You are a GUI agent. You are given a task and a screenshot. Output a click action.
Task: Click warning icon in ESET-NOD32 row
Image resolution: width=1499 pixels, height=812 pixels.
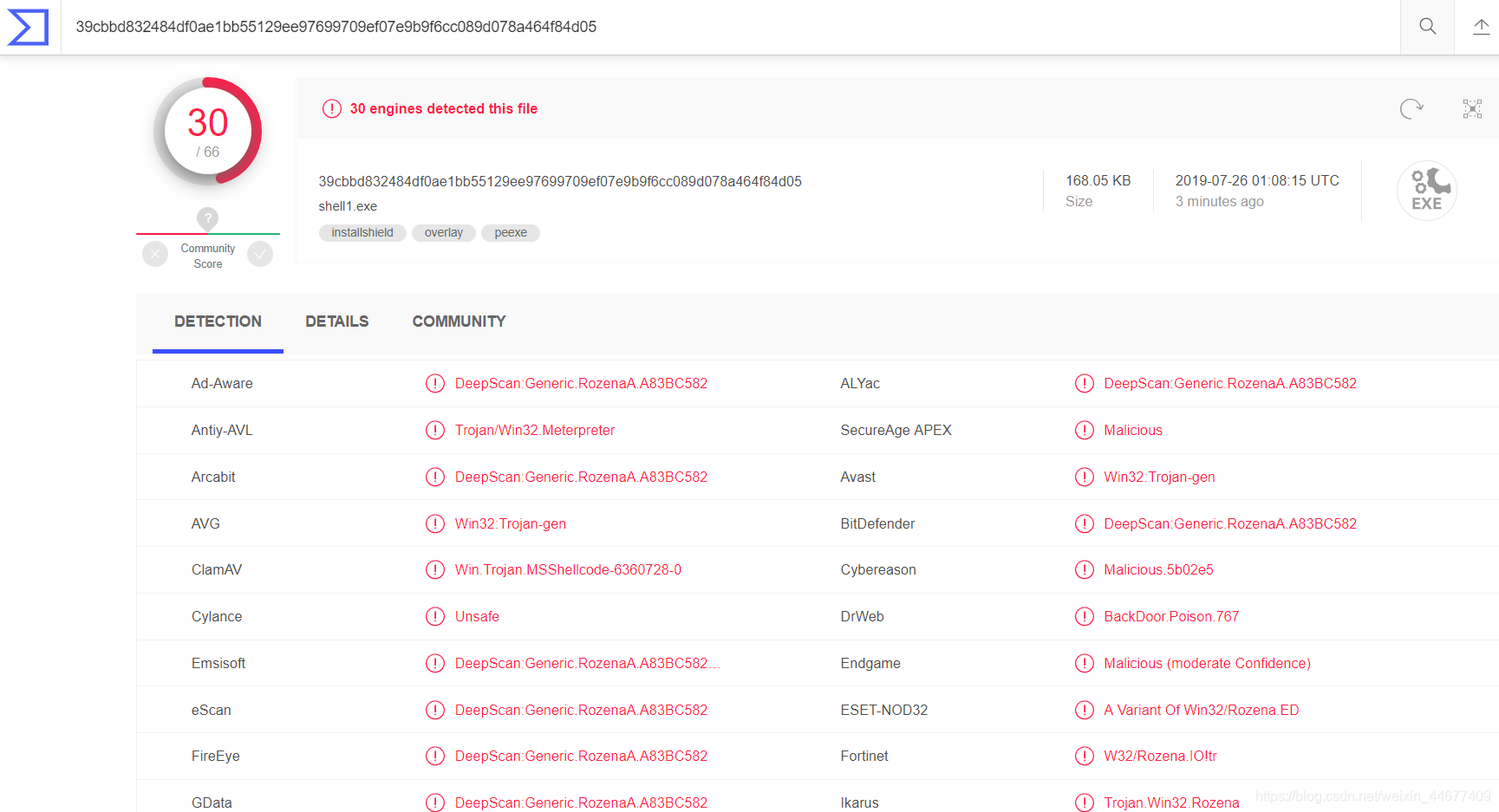pos(1085,710)
